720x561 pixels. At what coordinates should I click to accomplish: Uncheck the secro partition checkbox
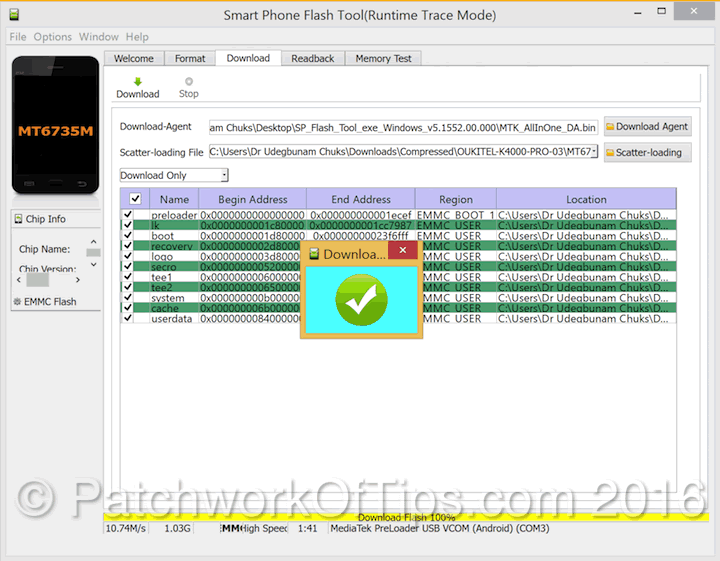pos(128,266)
